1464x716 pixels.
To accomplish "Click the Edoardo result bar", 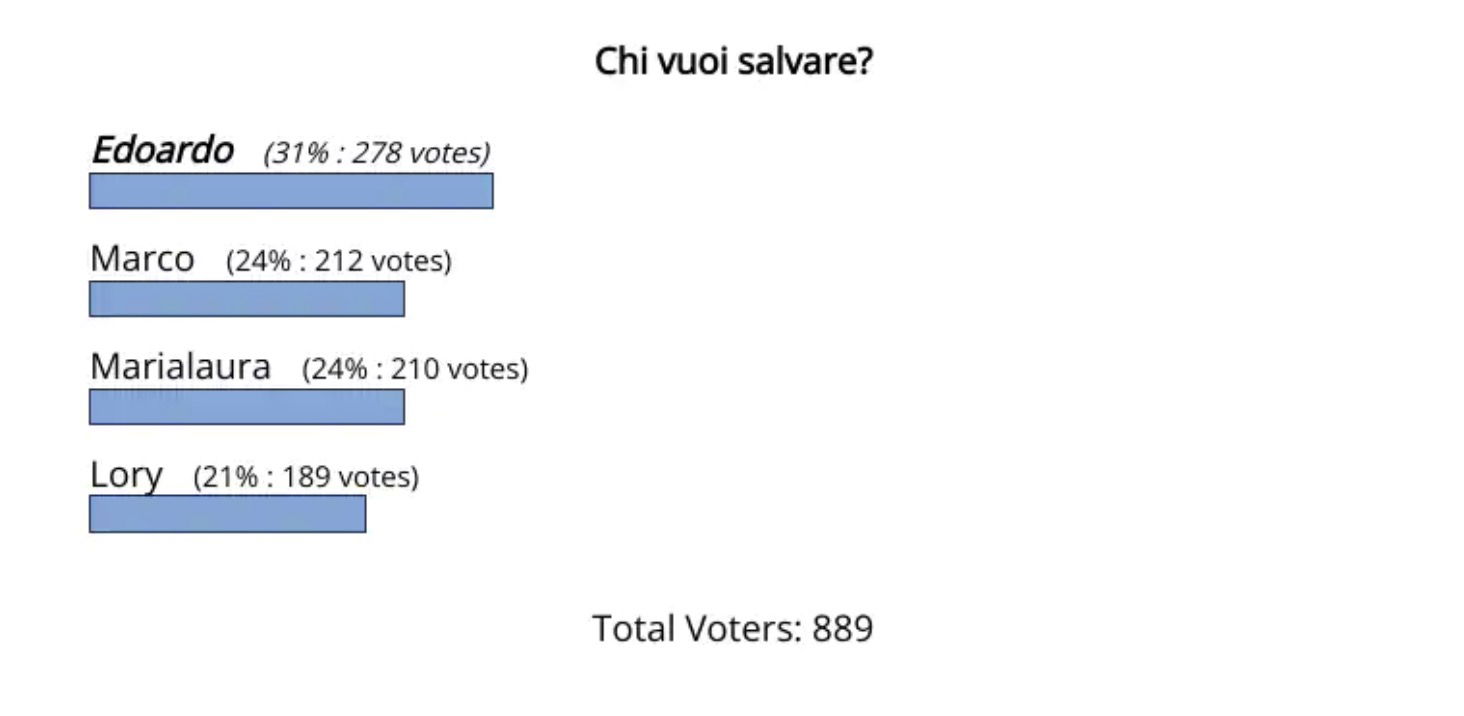I will point(291,191).
